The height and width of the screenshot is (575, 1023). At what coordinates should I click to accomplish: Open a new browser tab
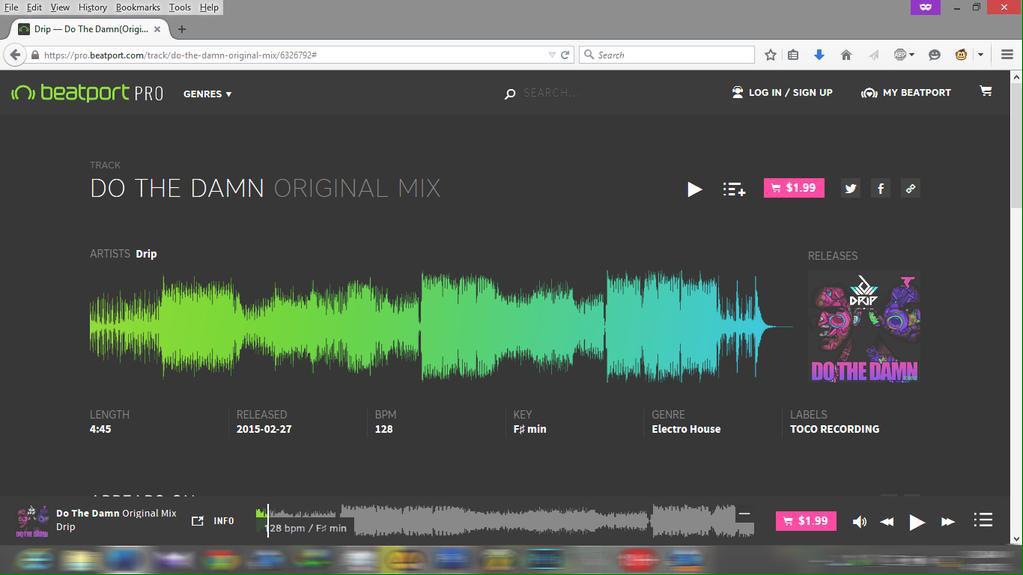click(181, 29)
